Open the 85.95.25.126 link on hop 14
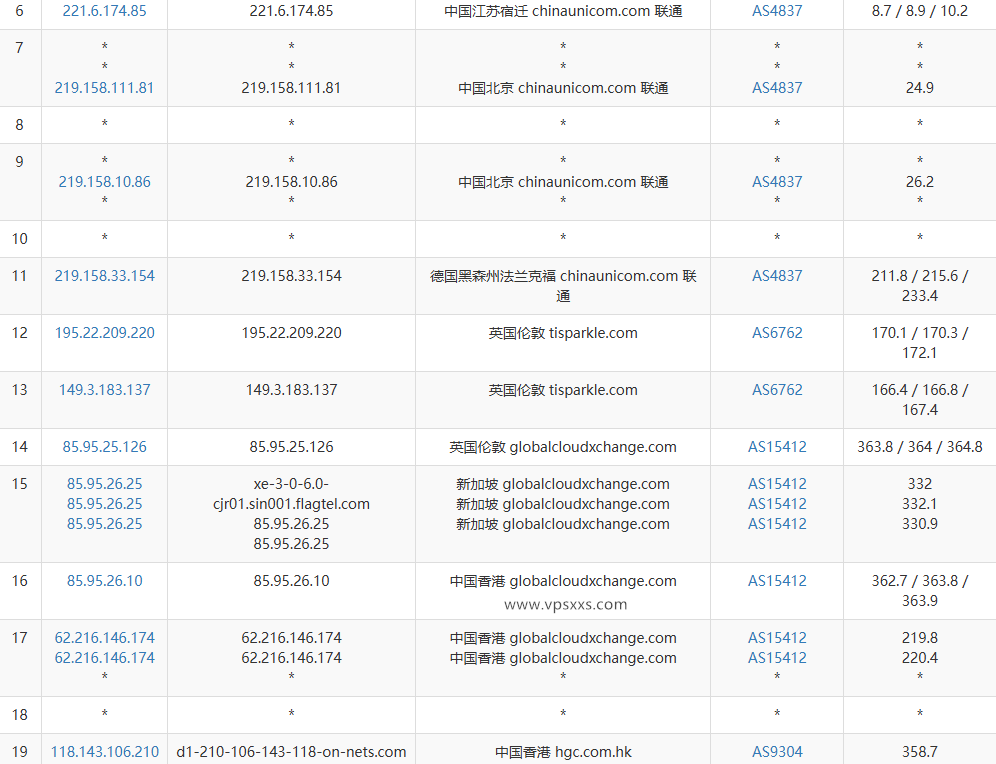 pos(104,446)
